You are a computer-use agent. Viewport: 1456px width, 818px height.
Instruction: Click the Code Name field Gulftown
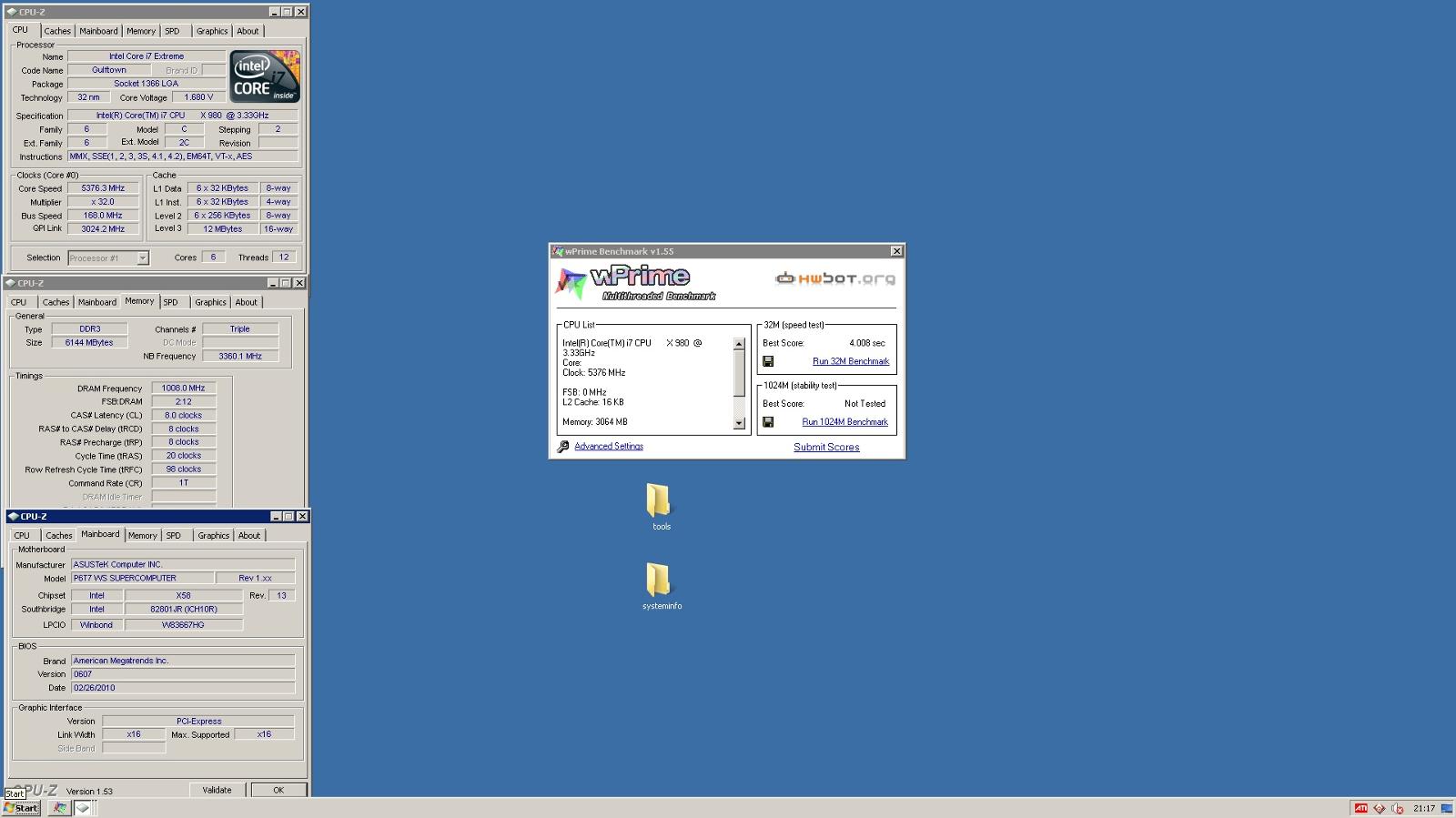(109, 70)
